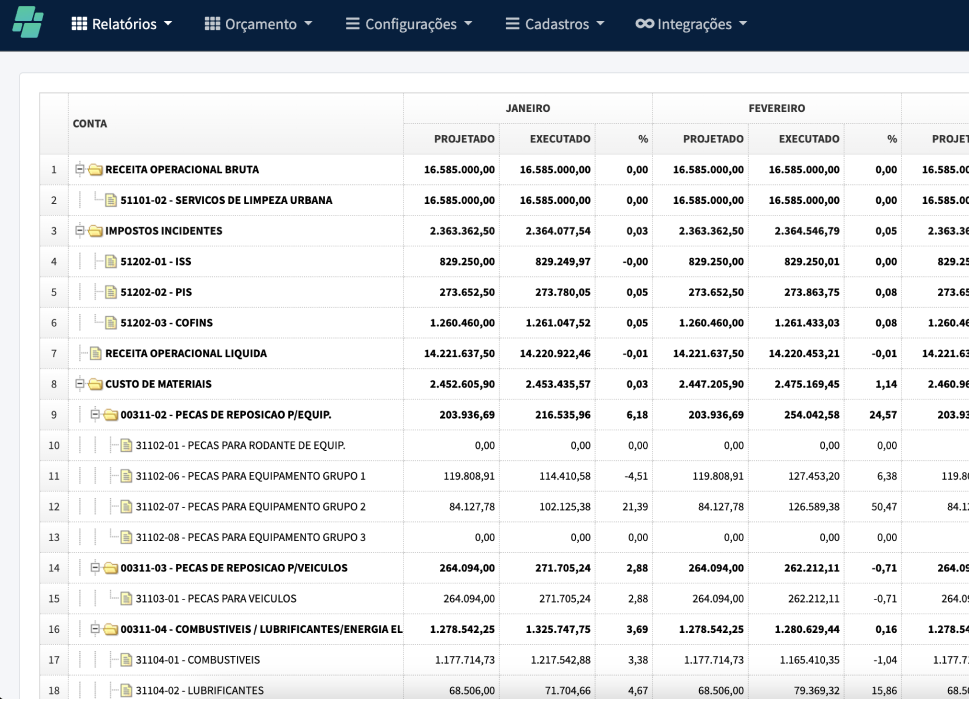Screen dimensions: 969x701
Task: Click document icon for 31104-01 - COMBUSTIVEIS
Action: pyautogui.click(x=126, y=660)
